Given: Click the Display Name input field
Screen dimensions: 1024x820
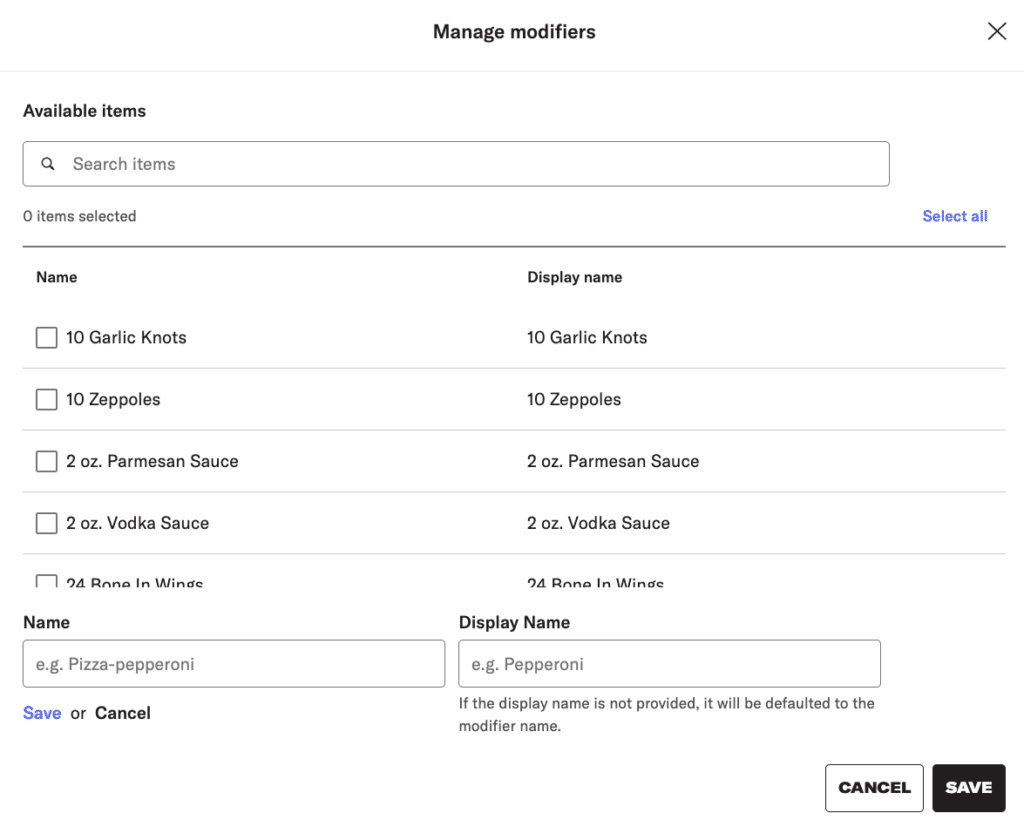Looking at the screenshot, I should pos(669,664).
